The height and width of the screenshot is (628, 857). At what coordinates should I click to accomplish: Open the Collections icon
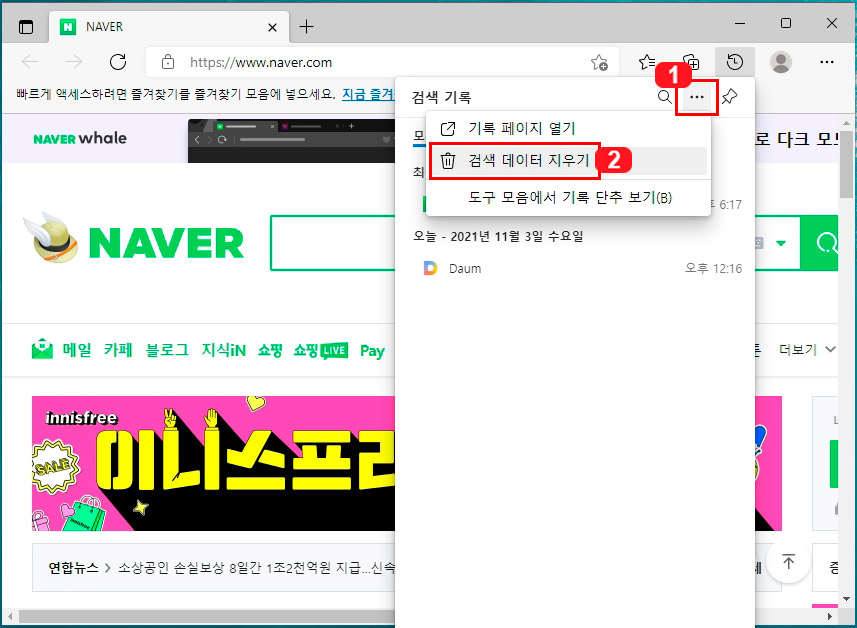[x=691, y=62]
